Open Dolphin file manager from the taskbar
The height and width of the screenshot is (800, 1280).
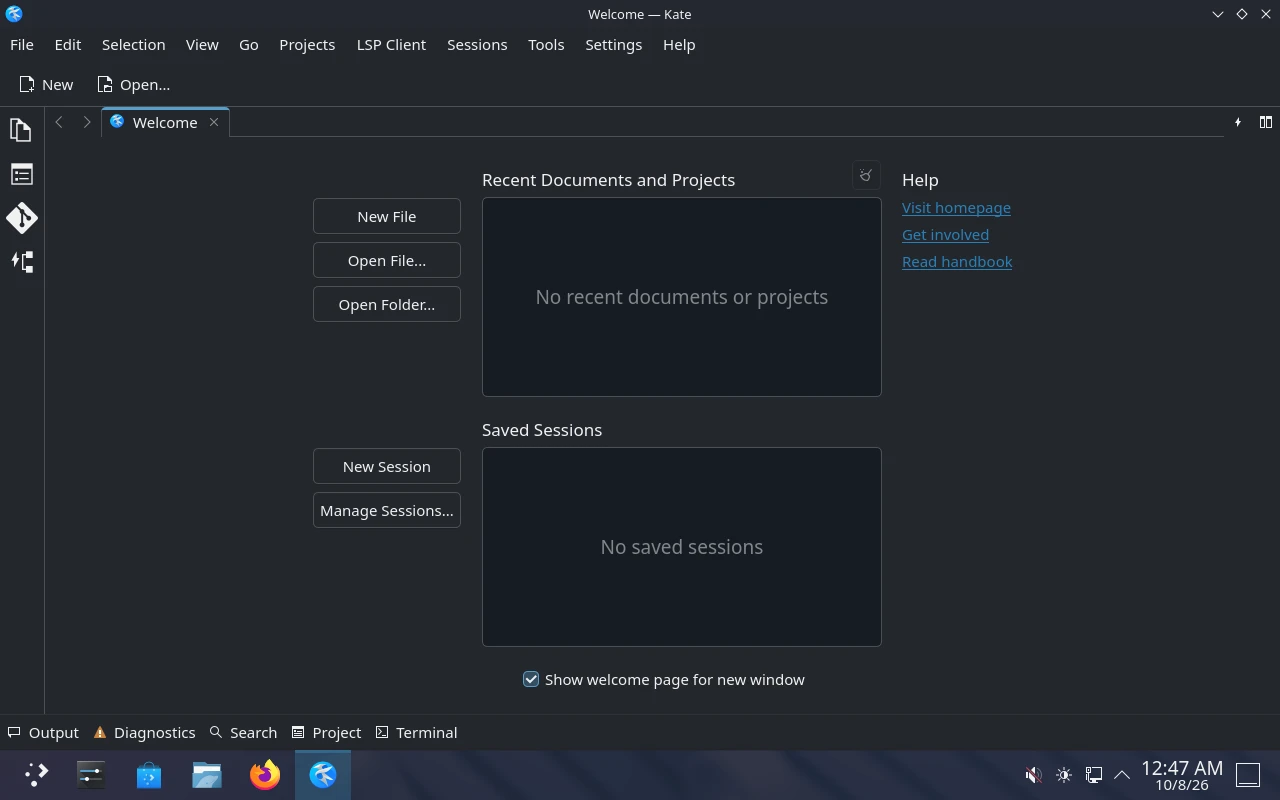(207, 775)
